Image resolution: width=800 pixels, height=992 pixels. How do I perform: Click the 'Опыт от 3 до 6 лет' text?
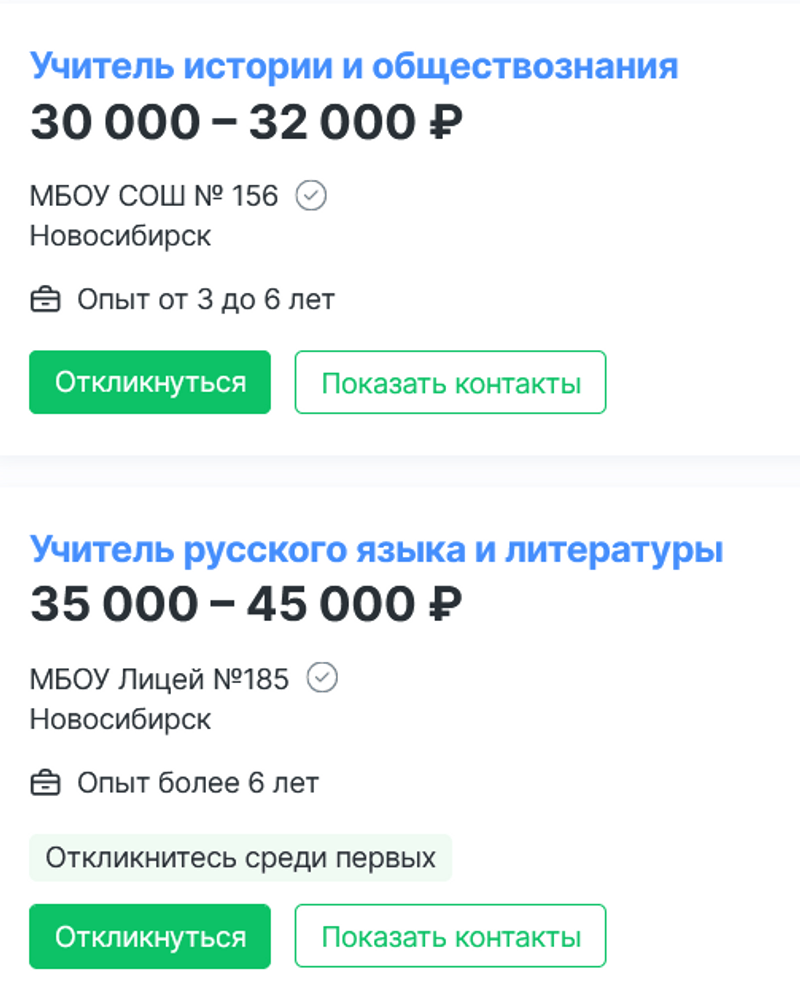coord(206,299)
